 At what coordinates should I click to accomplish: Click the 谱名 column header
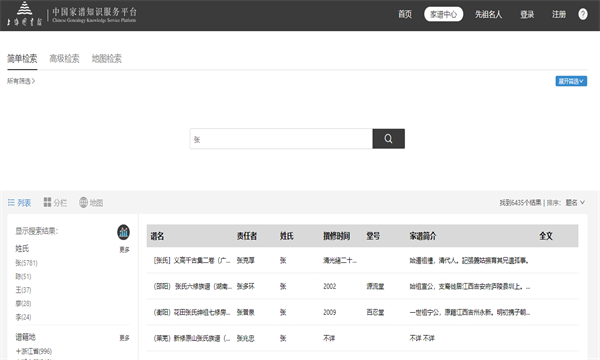tap(157, 236)
